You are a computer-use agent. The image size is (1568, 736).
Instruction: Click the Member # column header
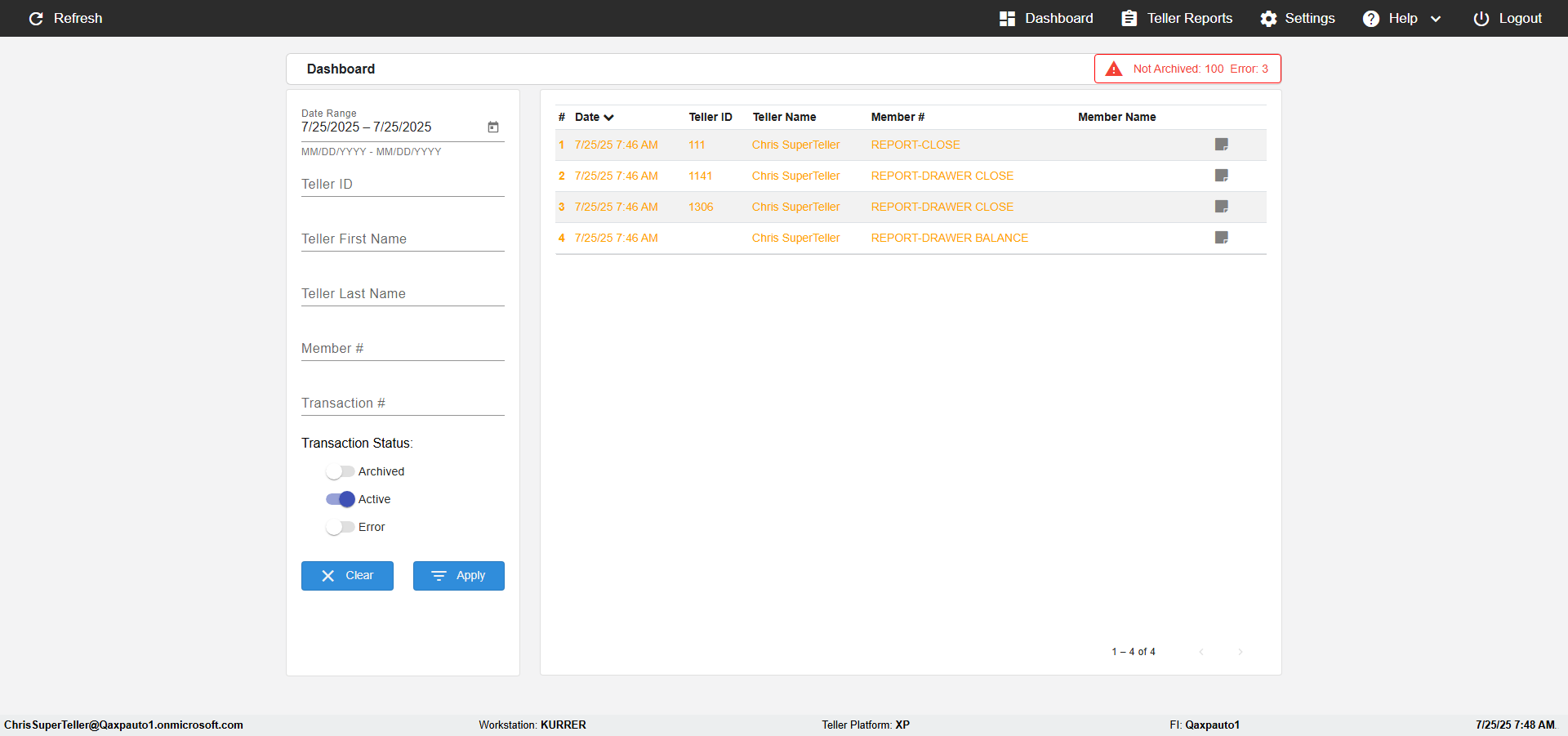point(898,117)
